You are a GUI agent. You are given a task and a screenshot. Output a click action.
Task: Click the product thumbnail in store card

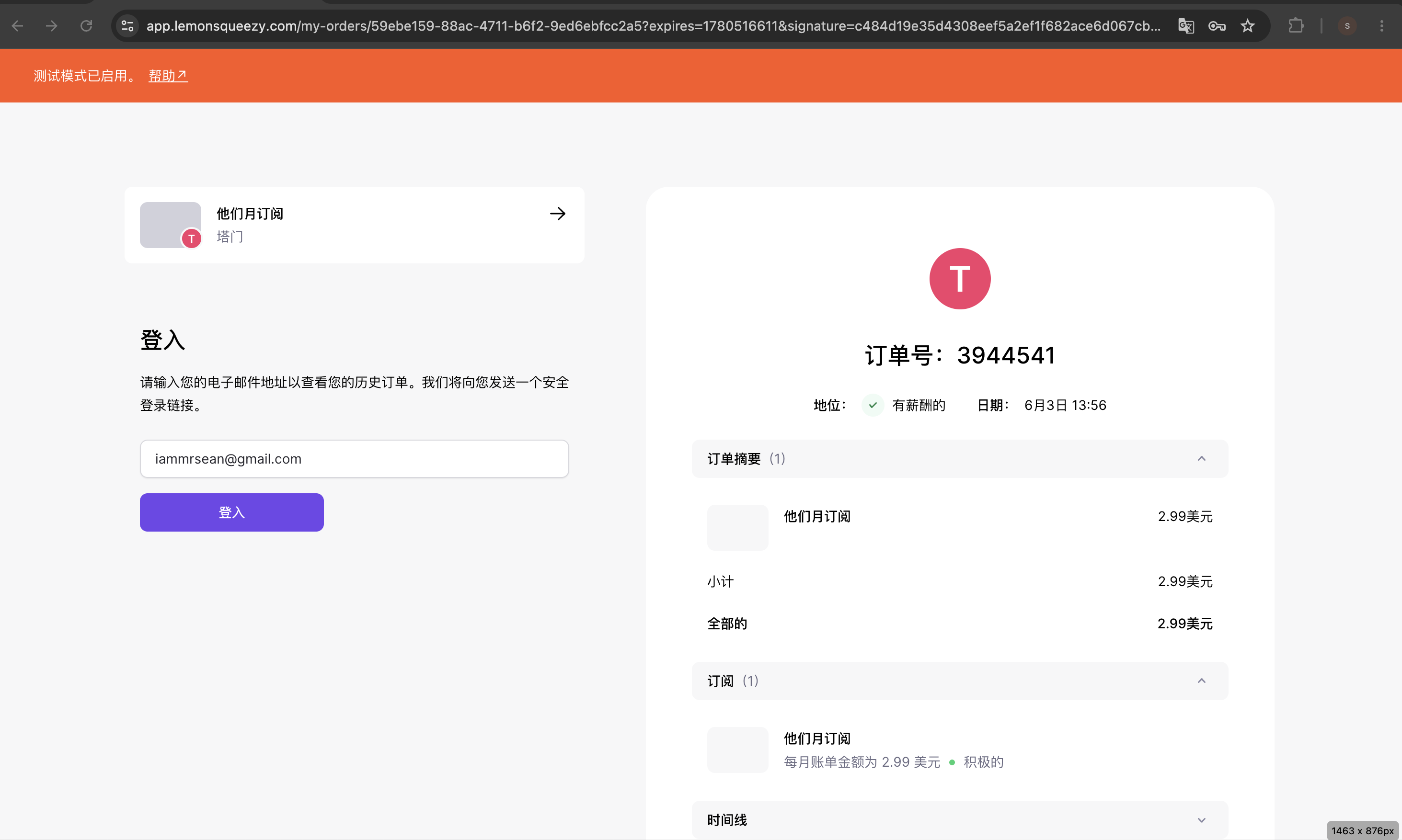[171, 225]
